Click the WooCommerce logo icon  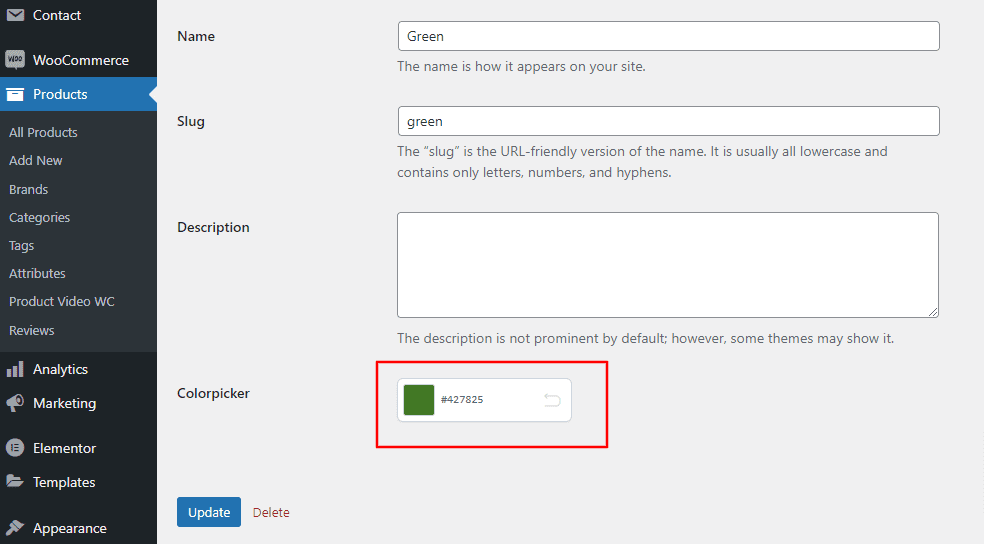pyautogui.click(x=15, y=60)
